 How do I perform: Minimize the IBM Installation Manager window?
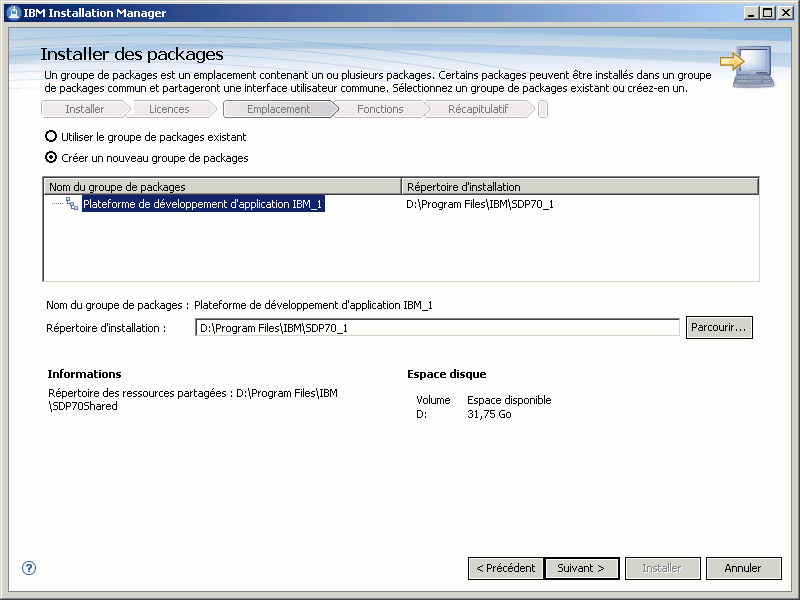[x=751, y=13]
